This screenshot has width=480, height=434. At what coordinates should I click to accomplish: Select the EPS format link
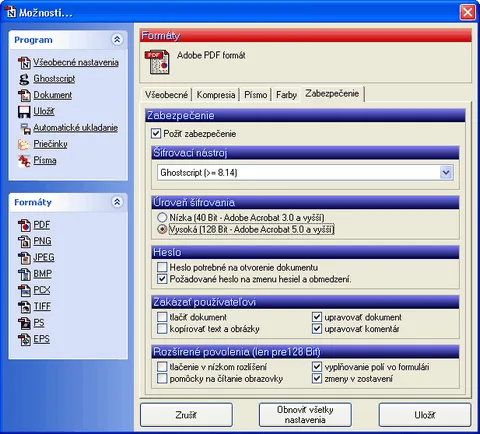click(x=41, y=339)
